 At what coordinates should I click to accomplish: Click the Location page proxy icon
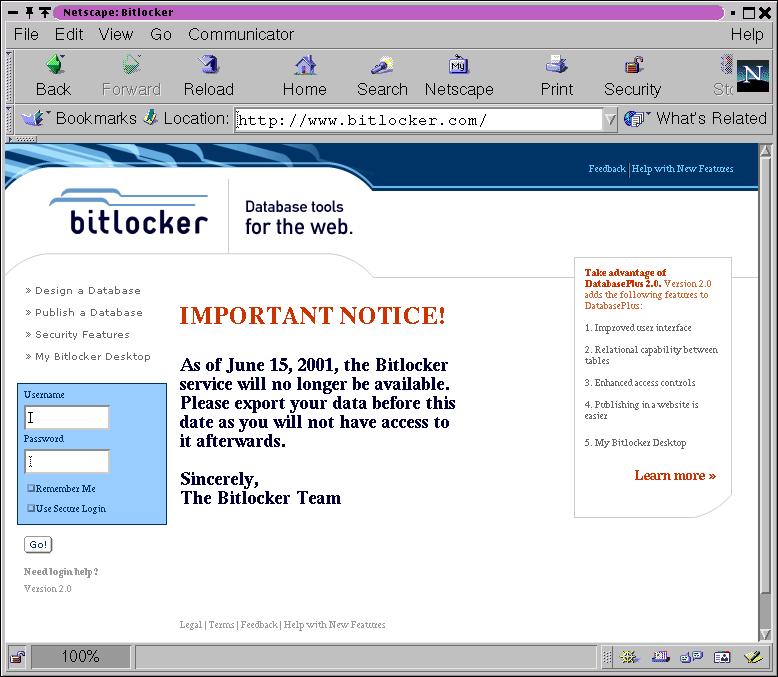click(x=150, y=118)
